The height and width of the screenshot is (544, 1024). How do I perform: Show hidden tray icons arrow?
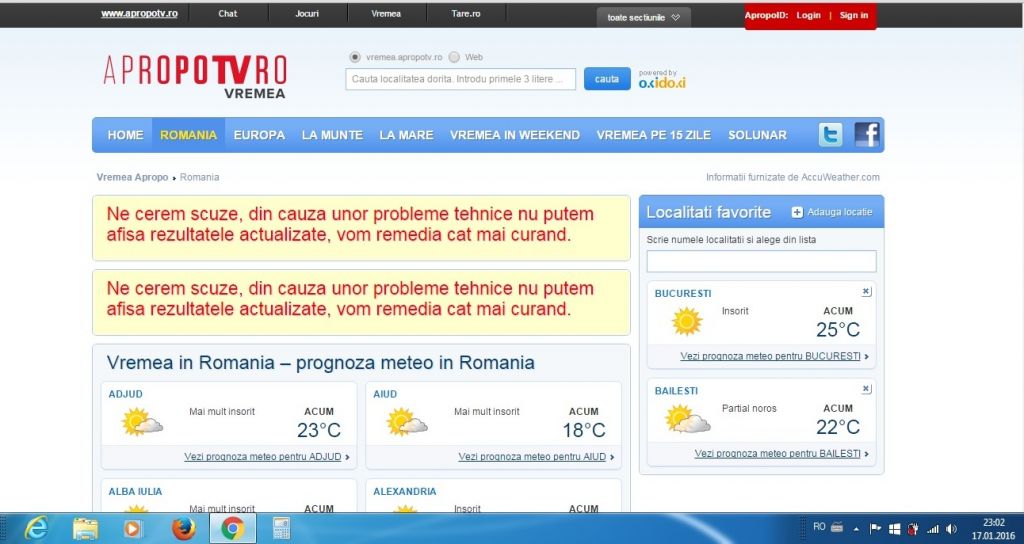click(x=856, y=528)
